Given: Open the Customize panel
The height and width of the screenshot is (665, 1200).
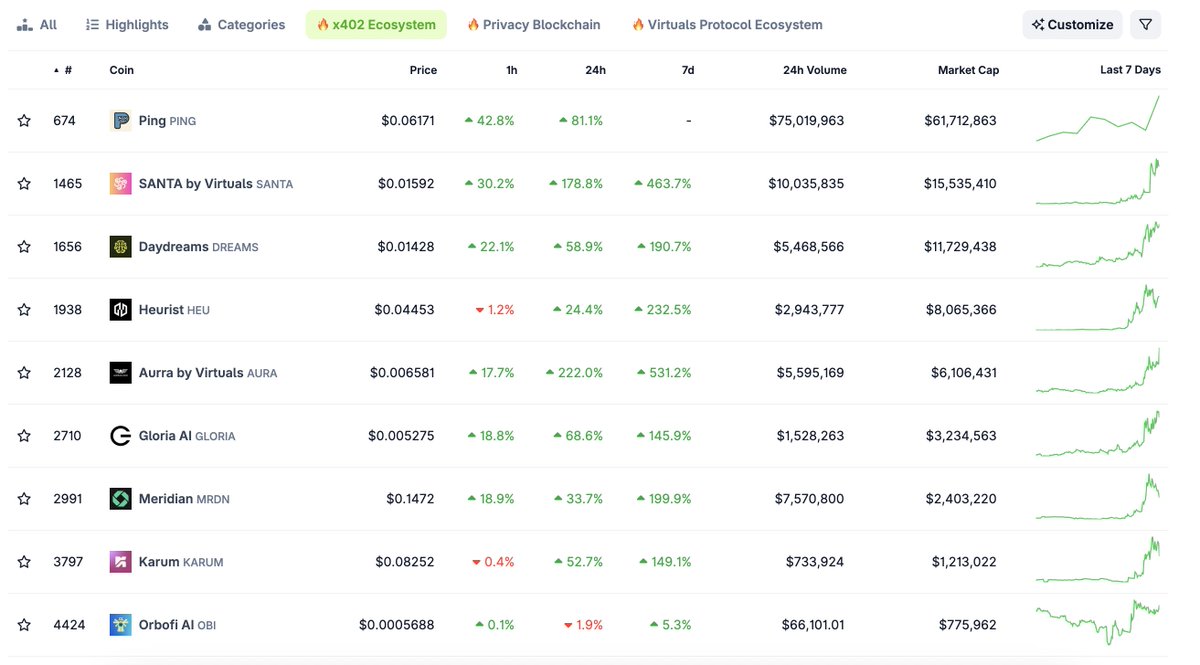Looking at the screenshot, I should pos(1071,24).
